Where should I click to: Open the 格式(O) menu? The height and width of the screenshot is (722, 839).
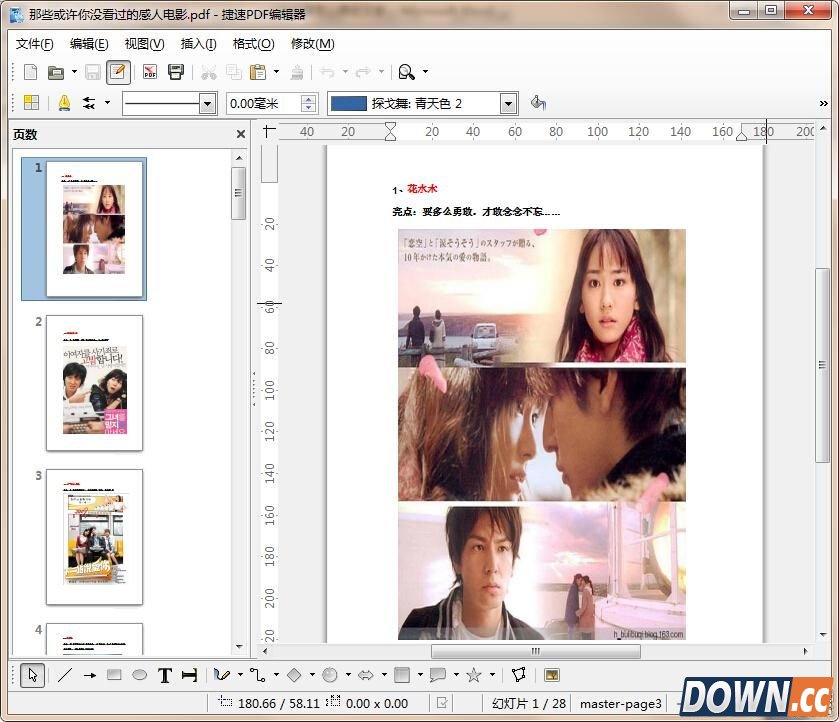(253, 44)
